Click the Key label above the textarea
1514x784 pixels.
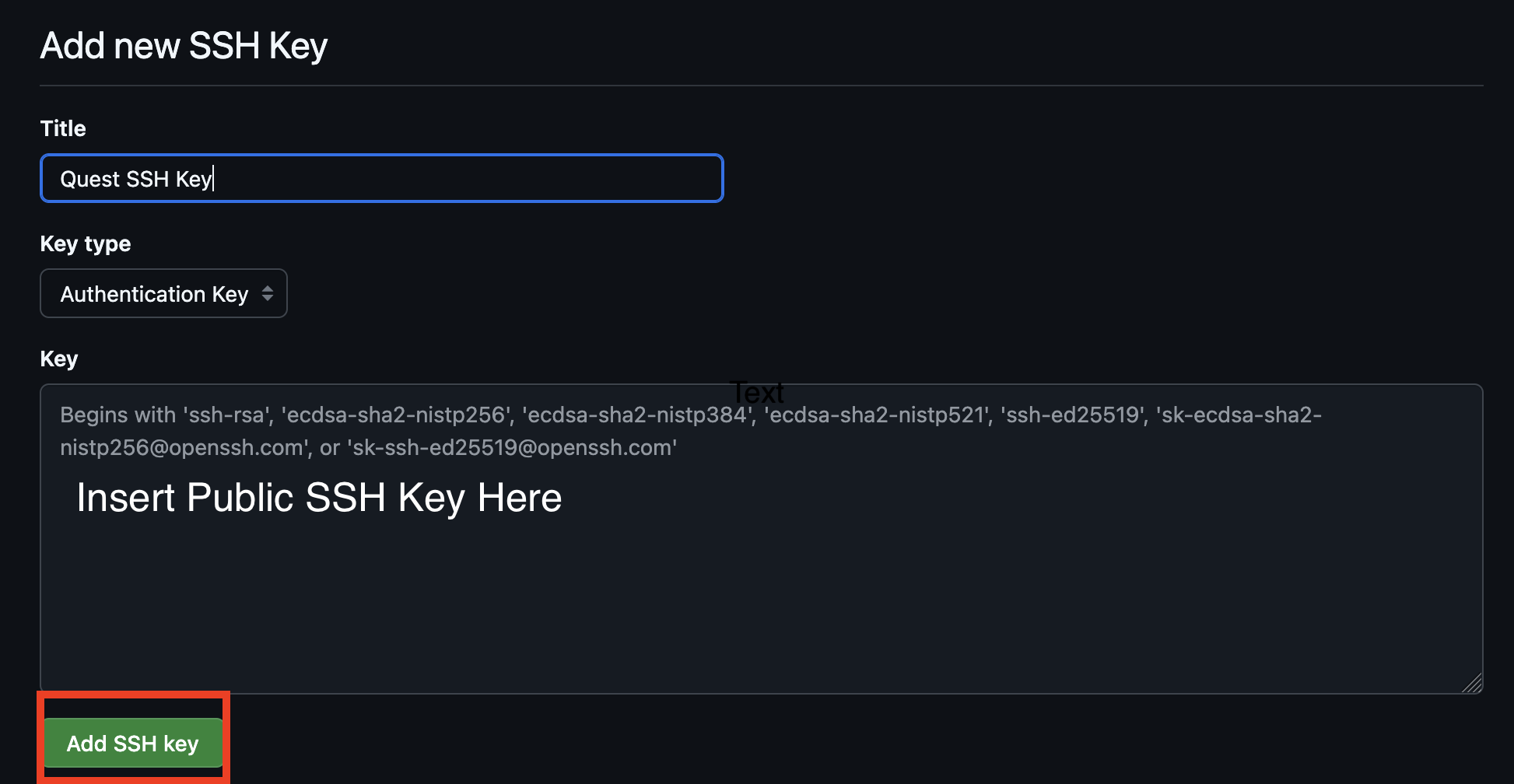click(x=58, y=359)
